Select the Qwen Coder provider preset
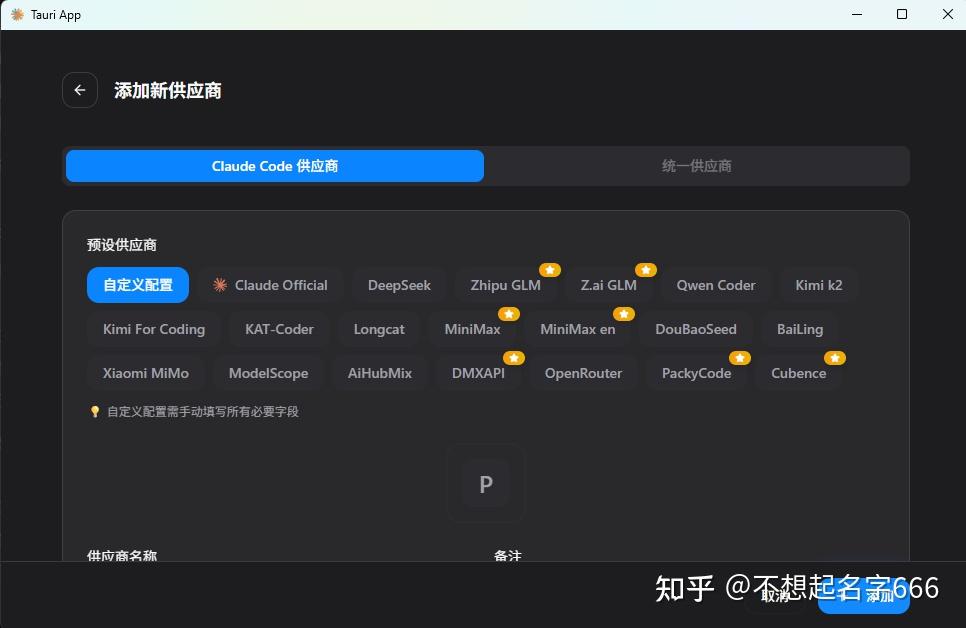Image resolution: width=966 pixels, height=628 pixels. click(715, 285)
